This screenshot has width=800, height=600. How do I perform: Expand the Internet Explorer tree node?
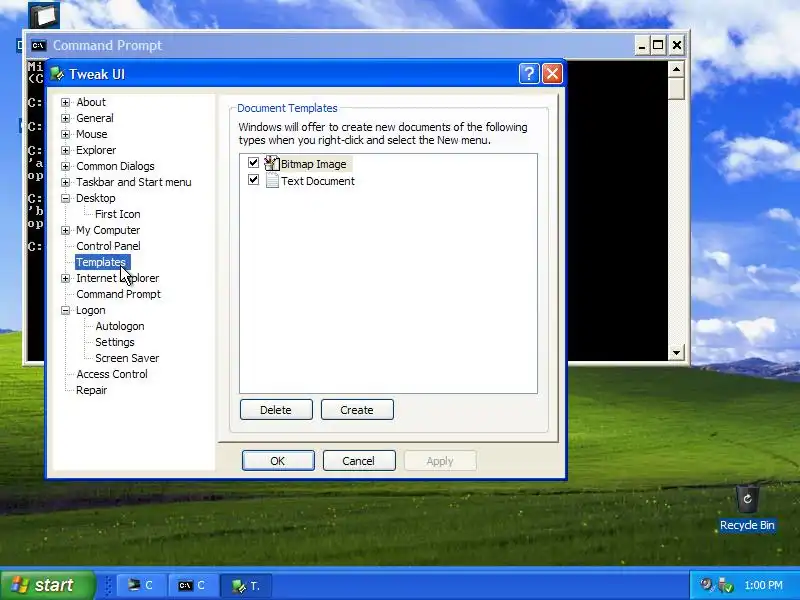coord(65,279)
